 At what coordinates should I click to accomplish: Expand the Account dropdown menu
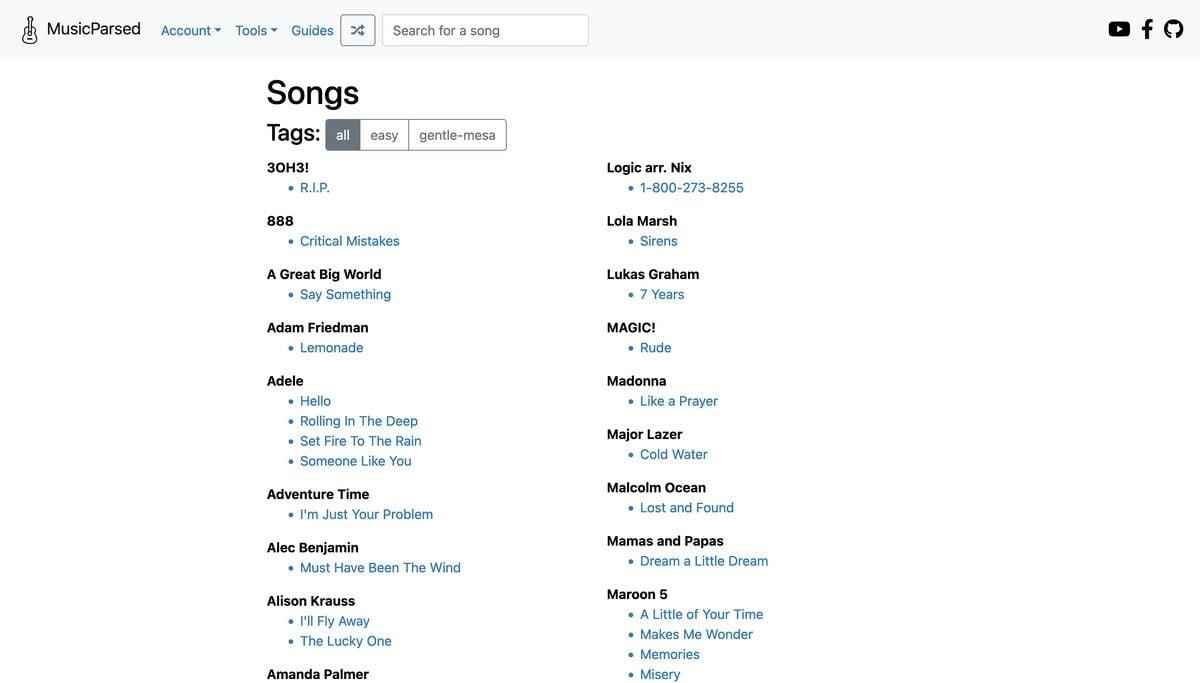[x=191, y=30]
